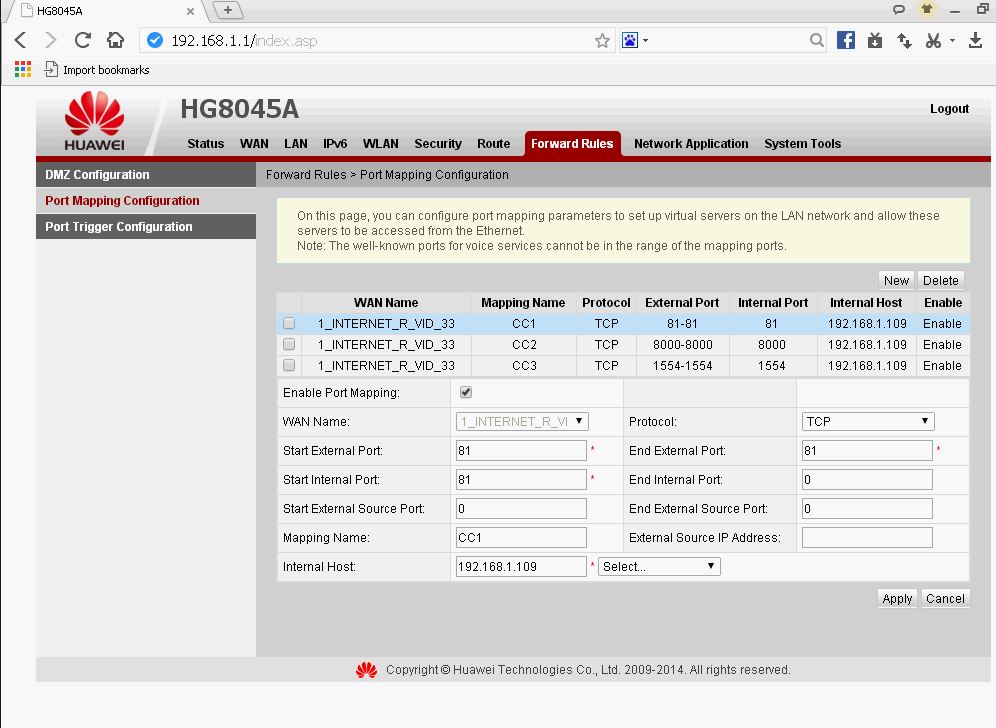Screen dimensions: 996x728
Task: Click the Start External Port field
Action: point(521,450)
